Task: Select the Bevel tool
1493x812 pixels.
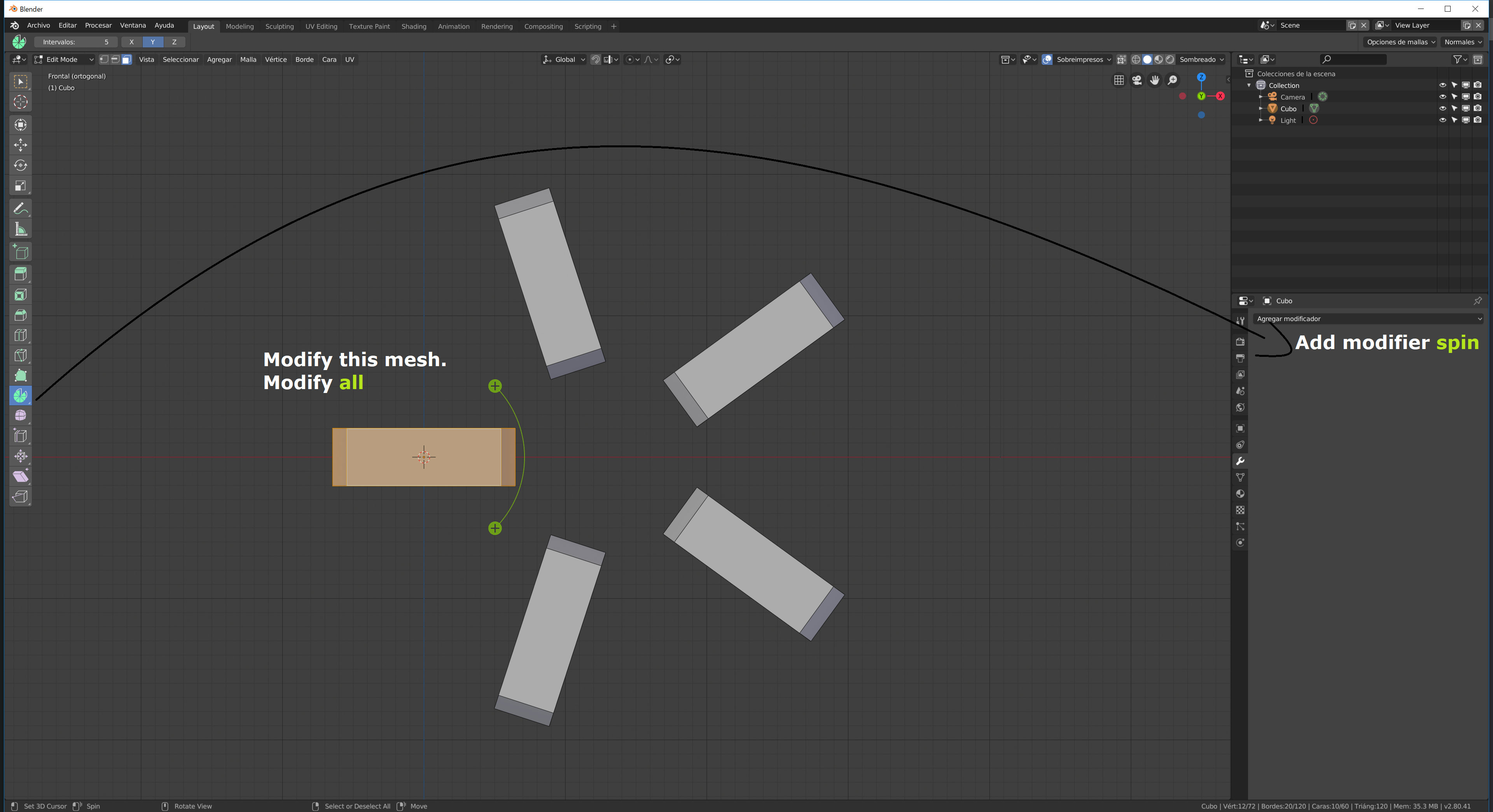Action: 20,315
